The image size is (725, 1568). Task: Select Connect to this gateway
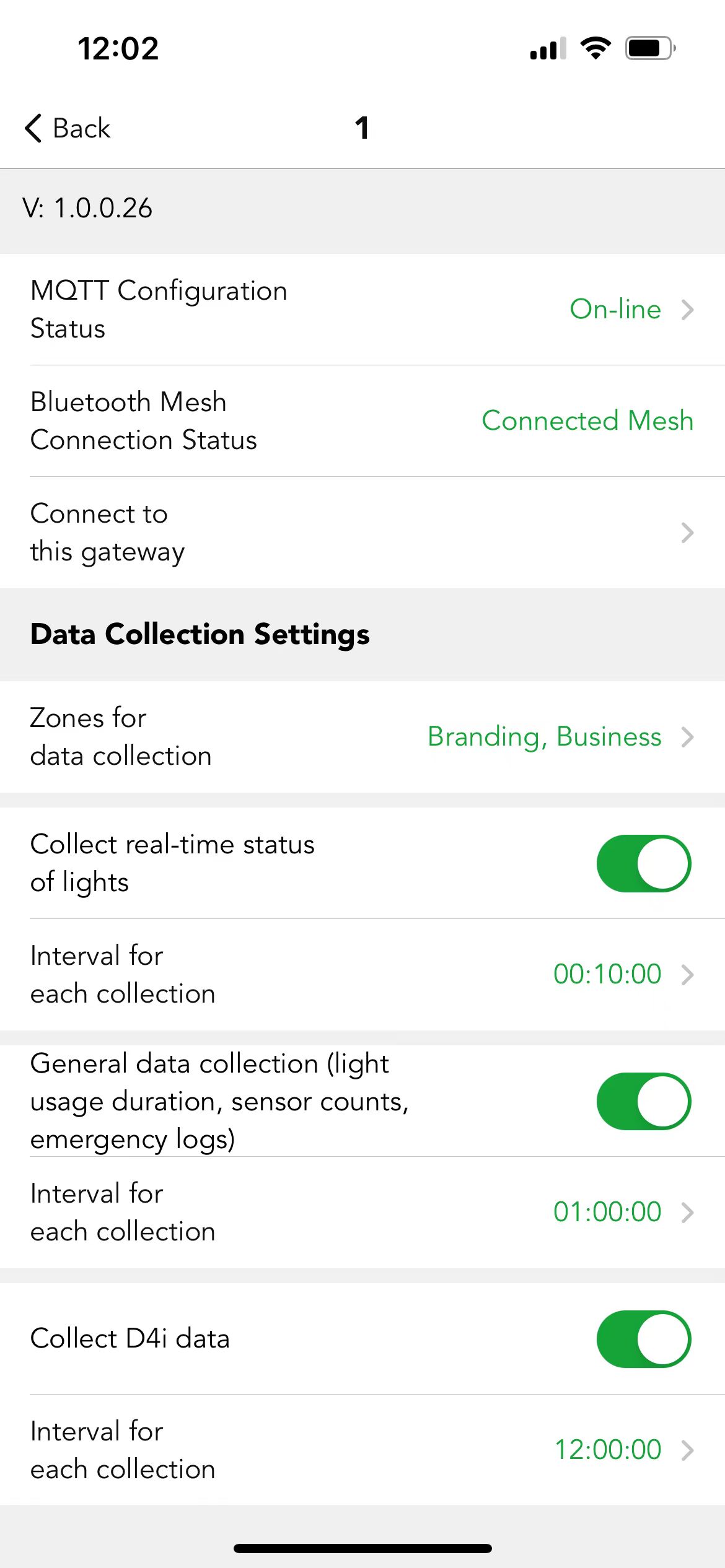pyautogui.click(x=362, y=533)
